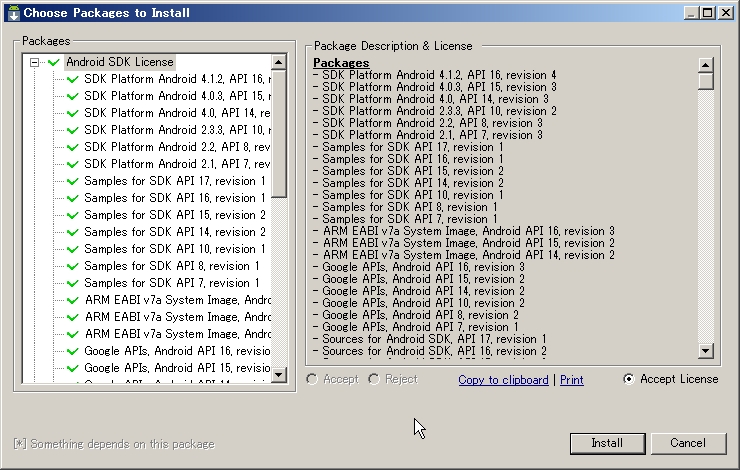
Task: Click the license description scrollbar thumb
Action: (706, 81)
